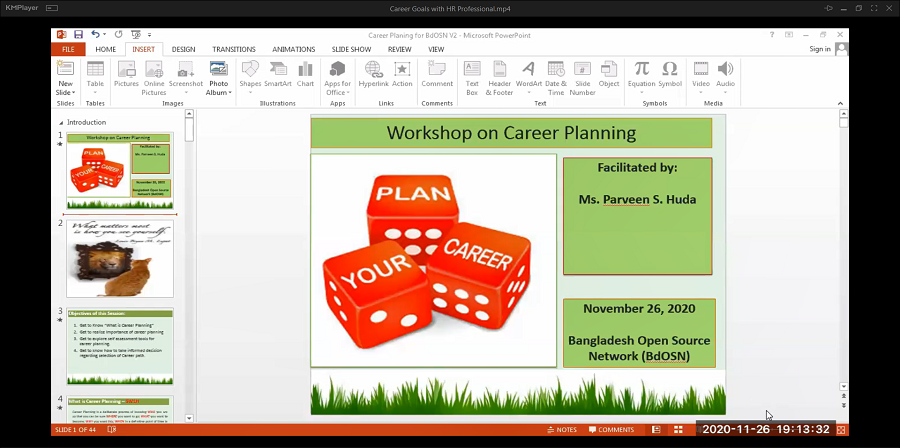
Task: Open the spell-check status icon
Action: tap(112, 429)
